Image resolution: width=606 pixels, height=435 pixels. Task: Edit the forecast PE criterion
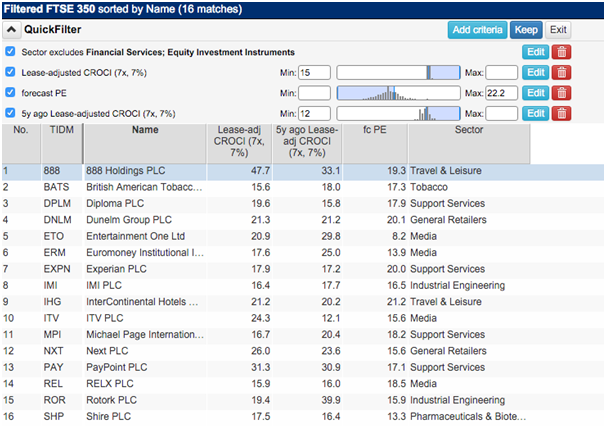tap(536, 93)
